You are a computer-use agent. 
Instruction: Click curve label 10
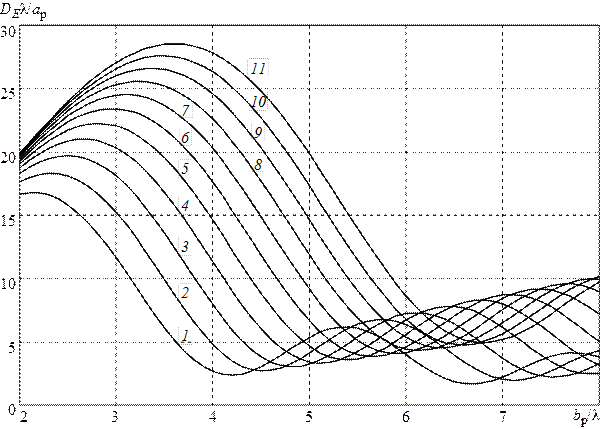pos(259,102)
